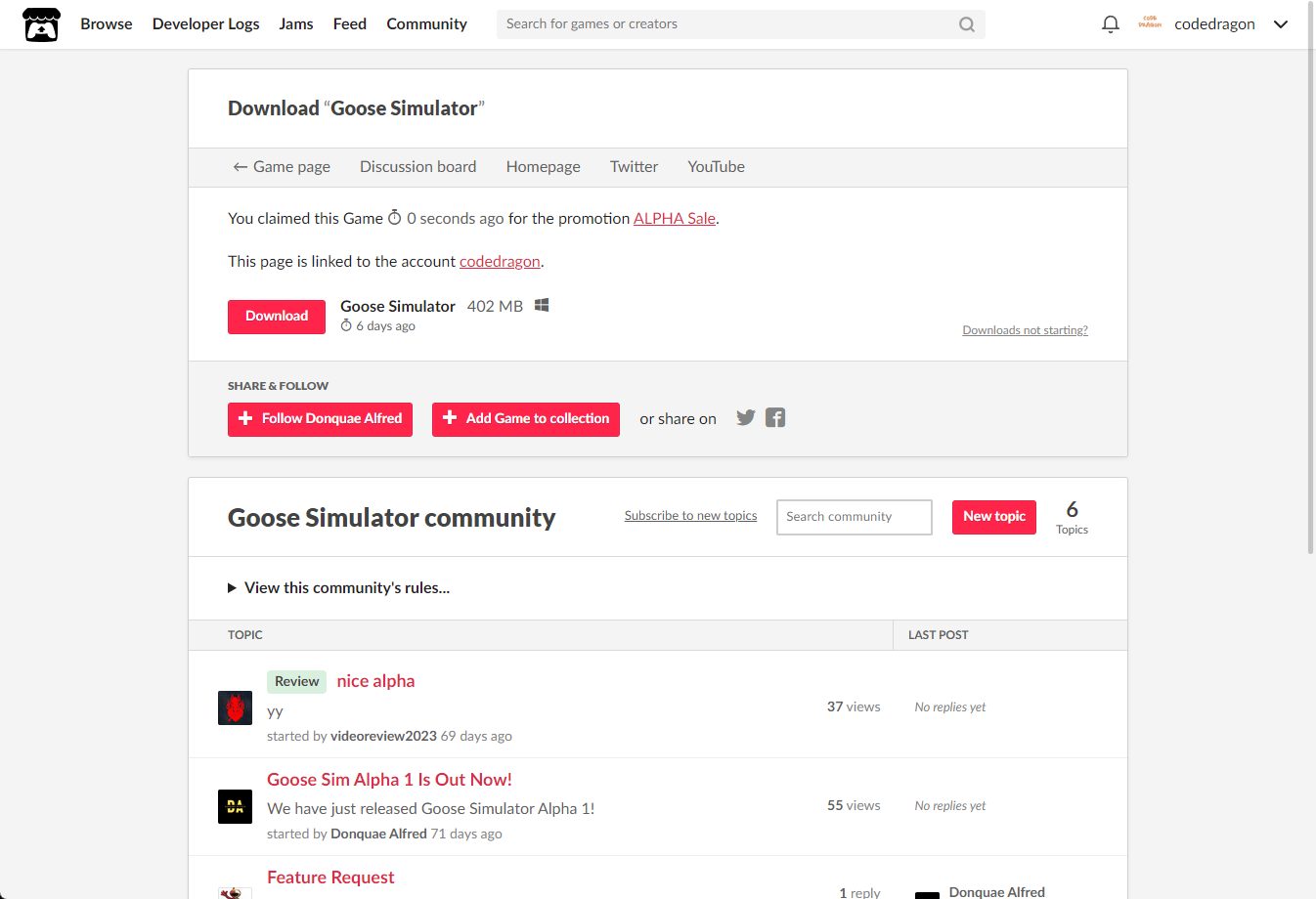Viewport: 1316px width, 899px height.
Task: Click the 6 Topics counter
Action: (x=1073, y=518)
